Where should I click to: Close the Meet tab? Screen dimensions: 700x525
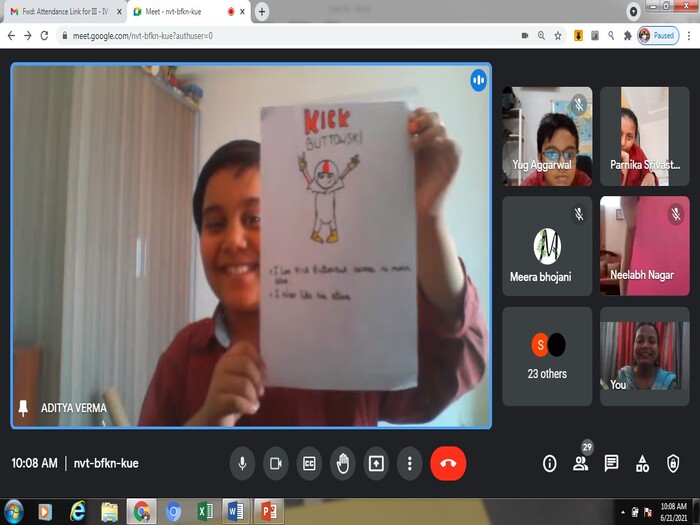[242, 12]
